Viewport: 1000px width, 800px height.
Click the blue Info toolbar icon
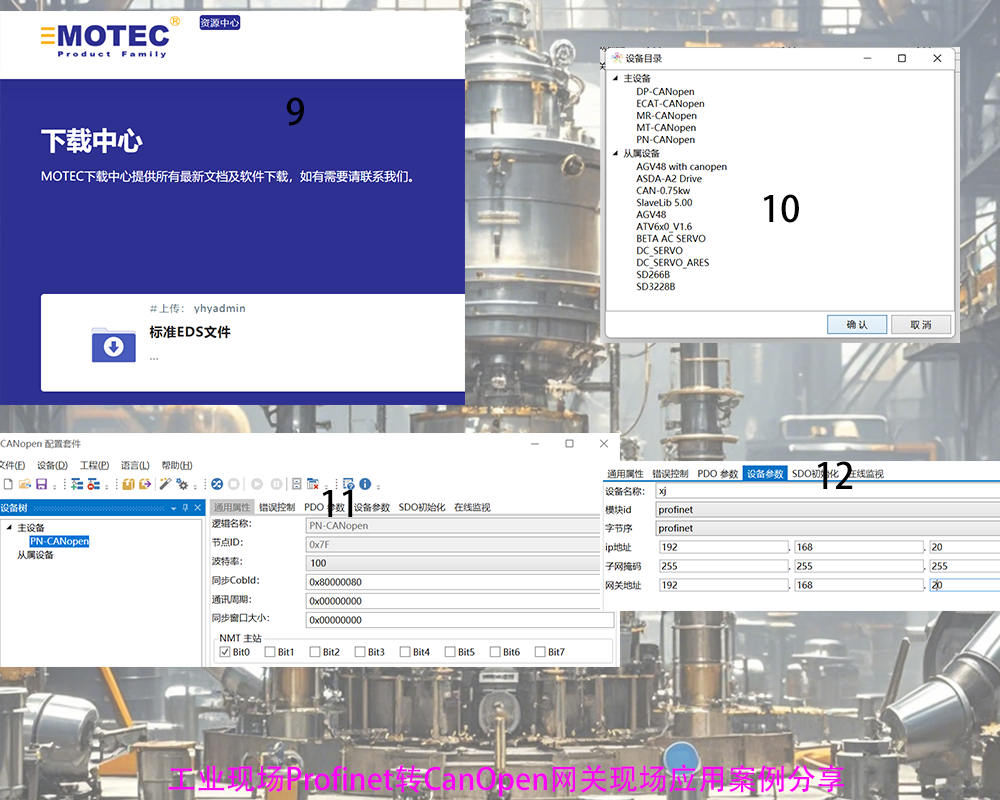[365, 484]
